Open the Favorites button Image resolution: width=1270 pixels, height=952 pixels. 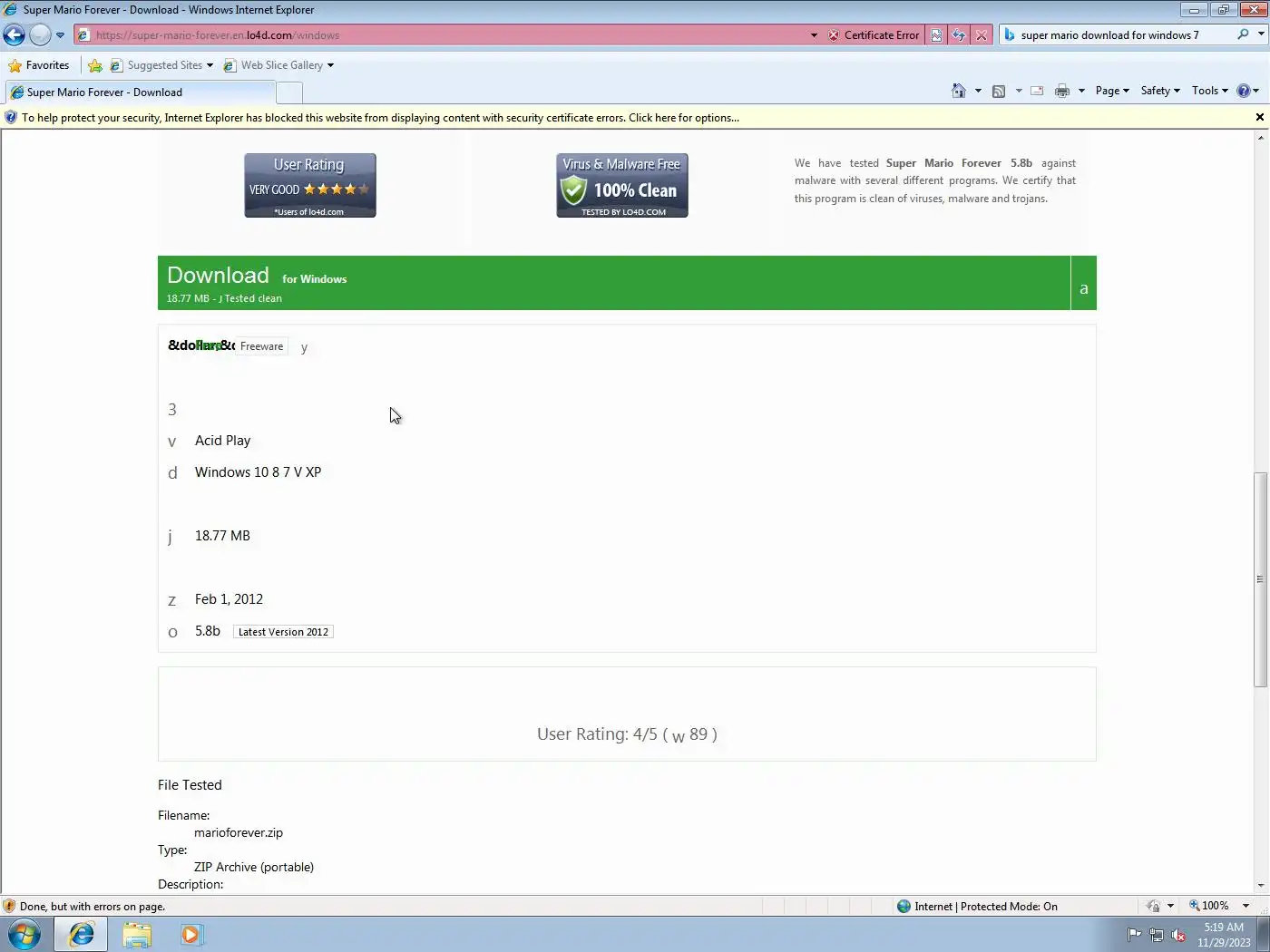click(x=38, y=65)
